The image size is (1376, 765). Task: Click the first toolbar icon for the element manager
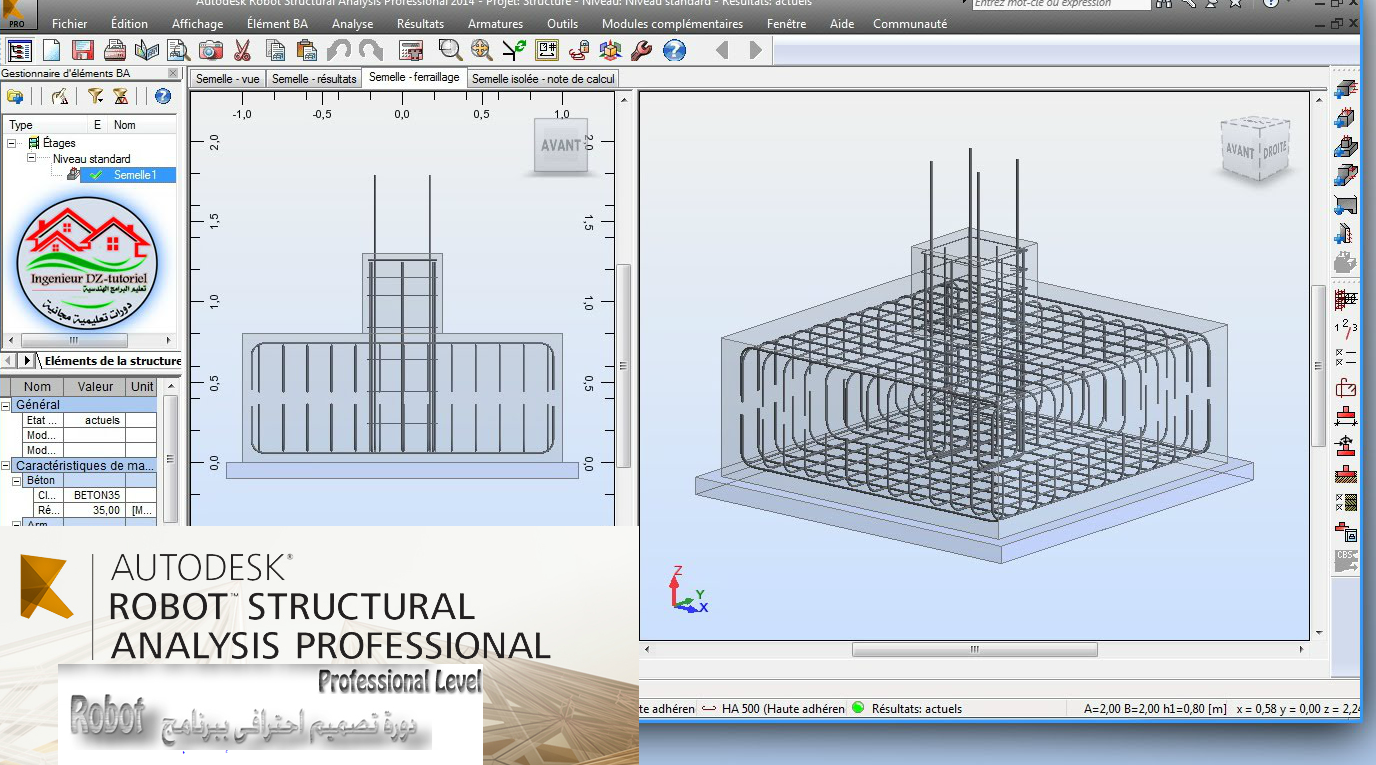[x=20, y=50]
